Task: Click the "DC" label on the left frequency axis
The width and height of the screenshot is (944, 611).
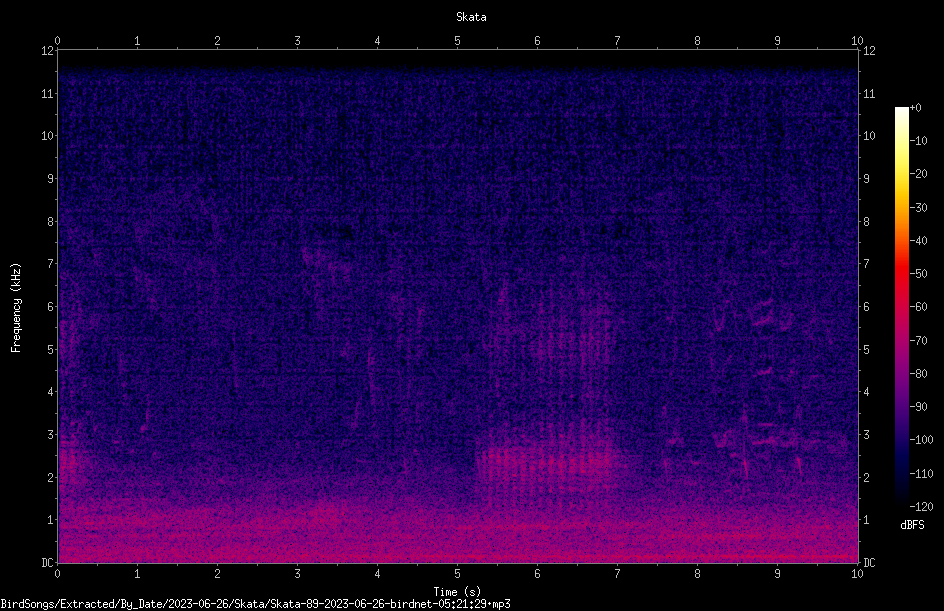Action: coord(47,563)
